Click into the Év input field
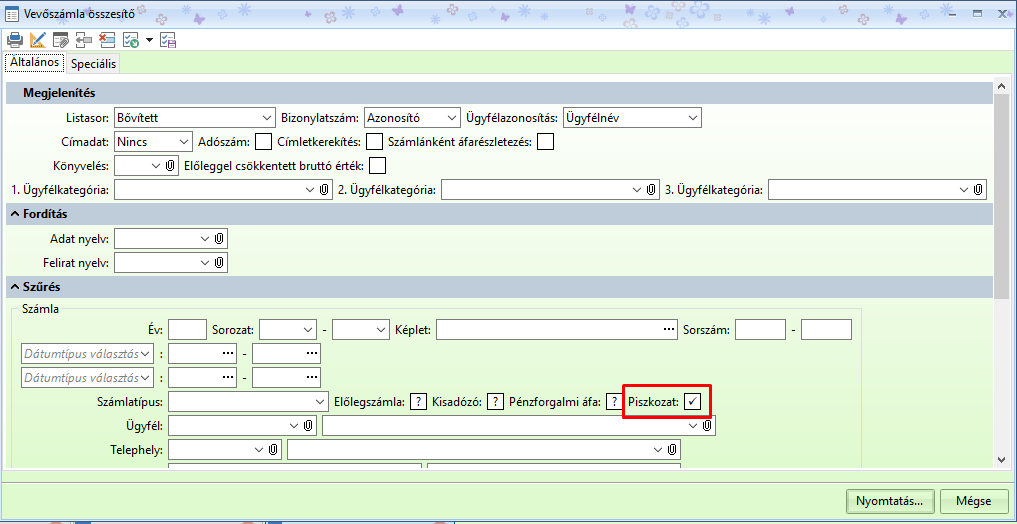This screenshot has height=524, width=1017. pos(187,329)
